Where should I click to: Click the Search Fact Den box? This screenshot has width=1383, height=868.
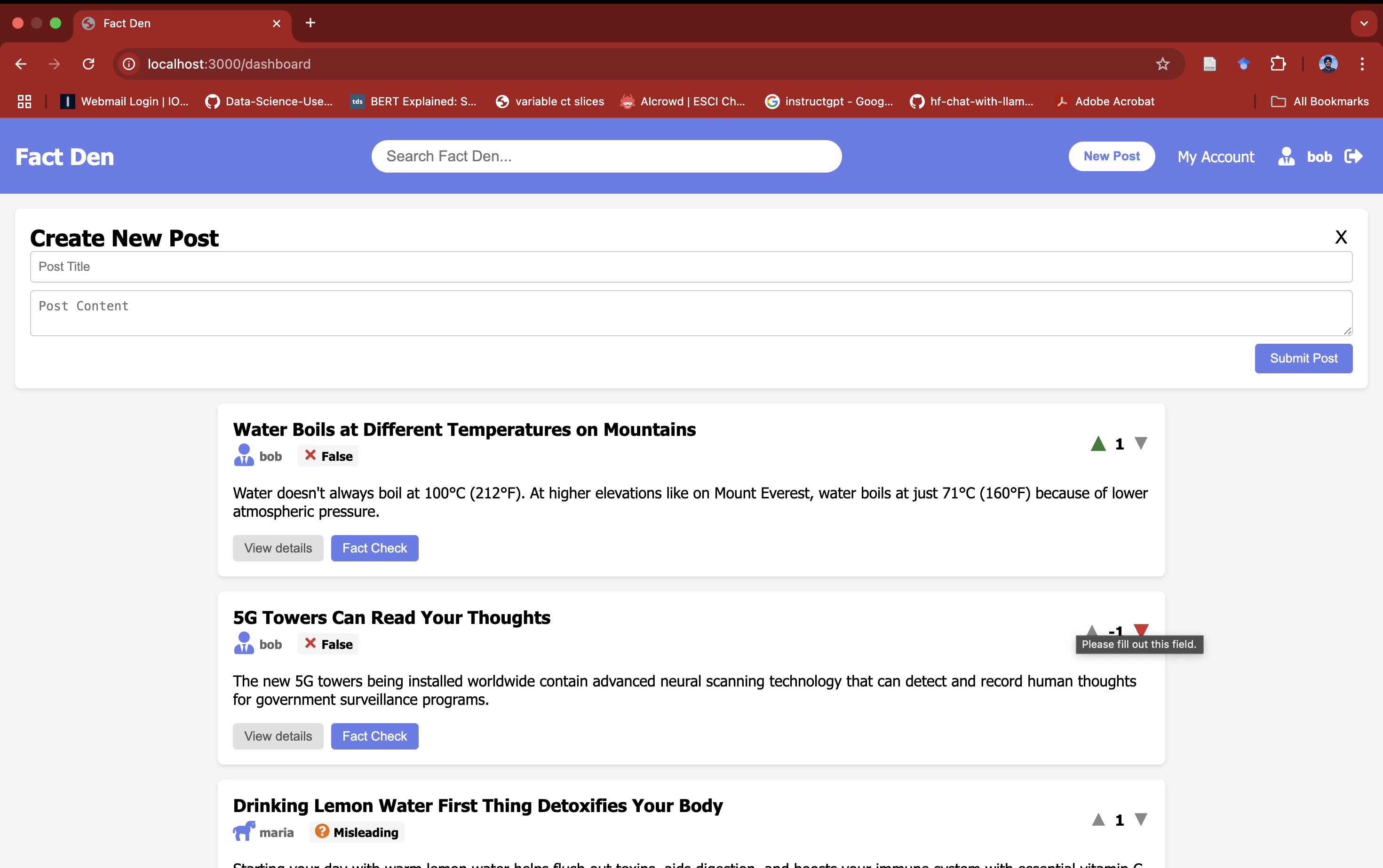pyautogui.click(x=606, y=156)
